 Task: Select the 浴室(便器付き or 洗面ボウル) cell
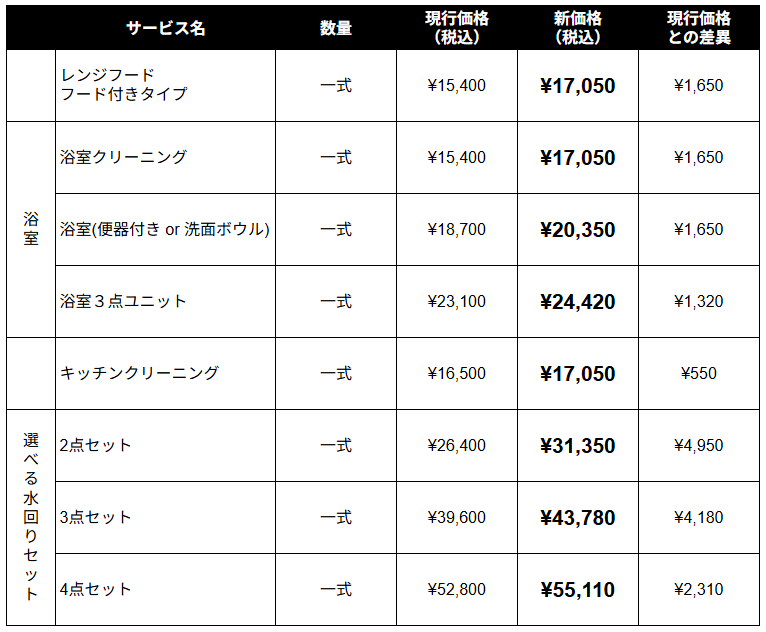coord(165,229)
